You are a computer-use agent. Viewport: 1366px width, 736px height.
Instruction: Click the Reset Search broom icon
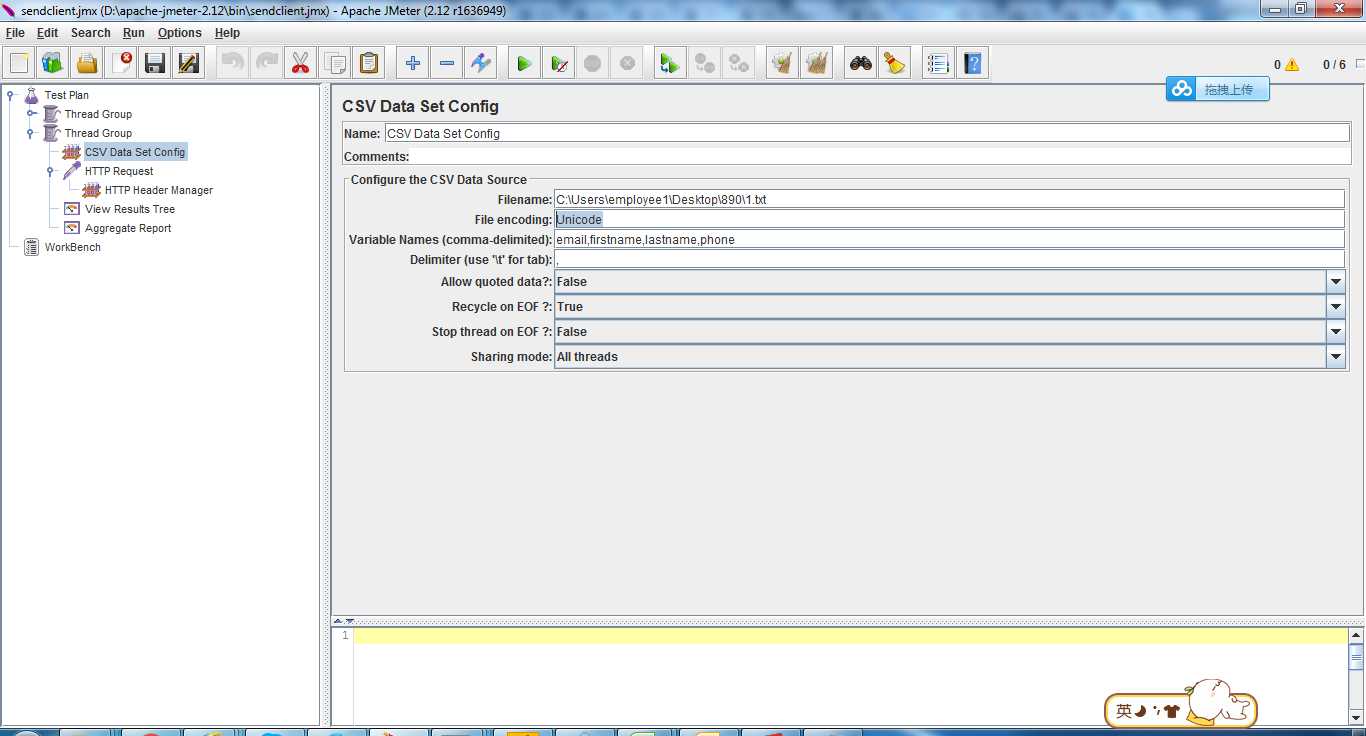point(894,63)
